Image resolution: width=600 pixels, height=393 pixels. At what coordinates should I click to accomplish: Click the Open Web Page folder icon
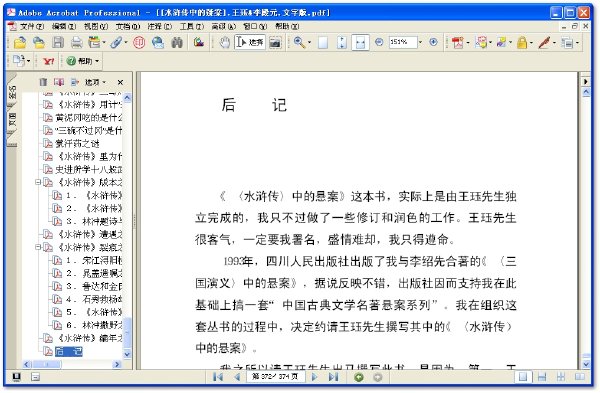tap(39, 42)
